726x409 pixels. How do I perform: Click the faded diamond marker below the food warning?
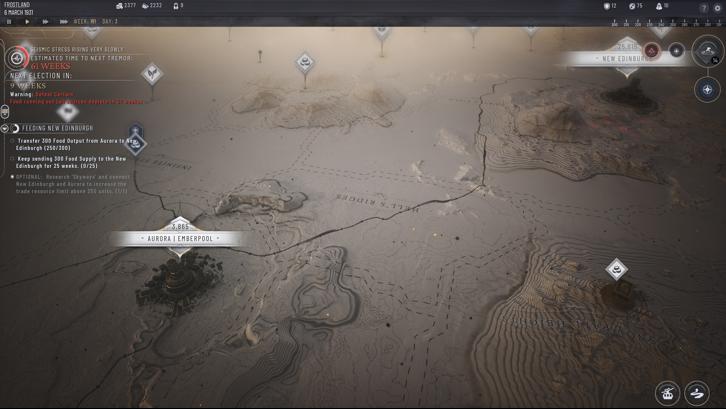pos(68,112)
